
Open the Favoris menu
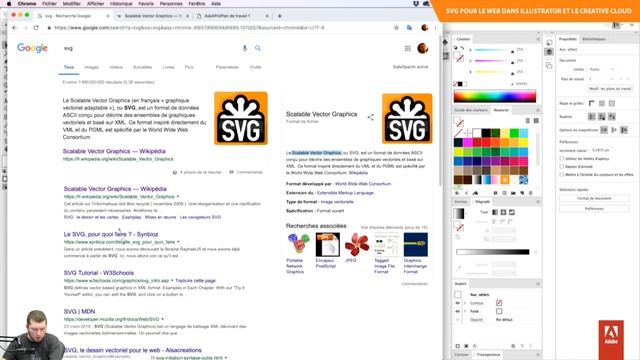click(146, 4)
